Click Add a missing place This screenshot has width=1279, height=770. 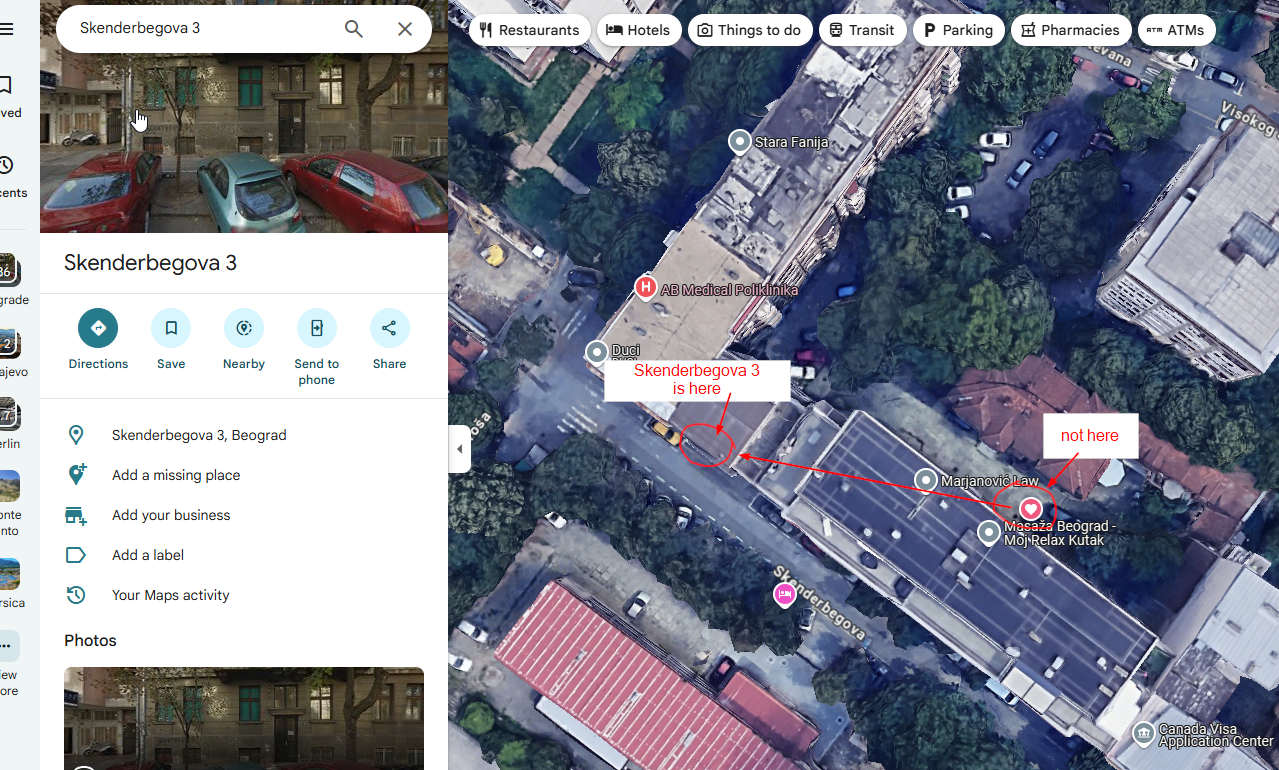[176, 475]
